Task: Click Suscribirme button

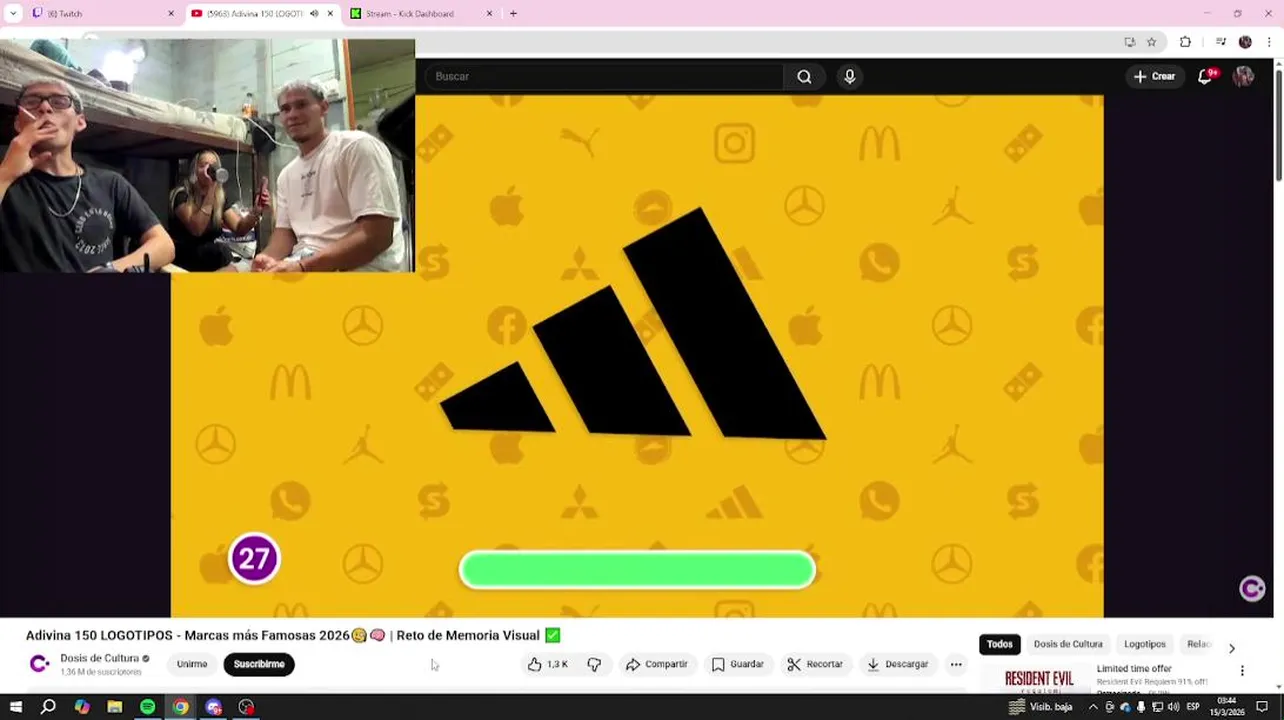Action: 259,664
